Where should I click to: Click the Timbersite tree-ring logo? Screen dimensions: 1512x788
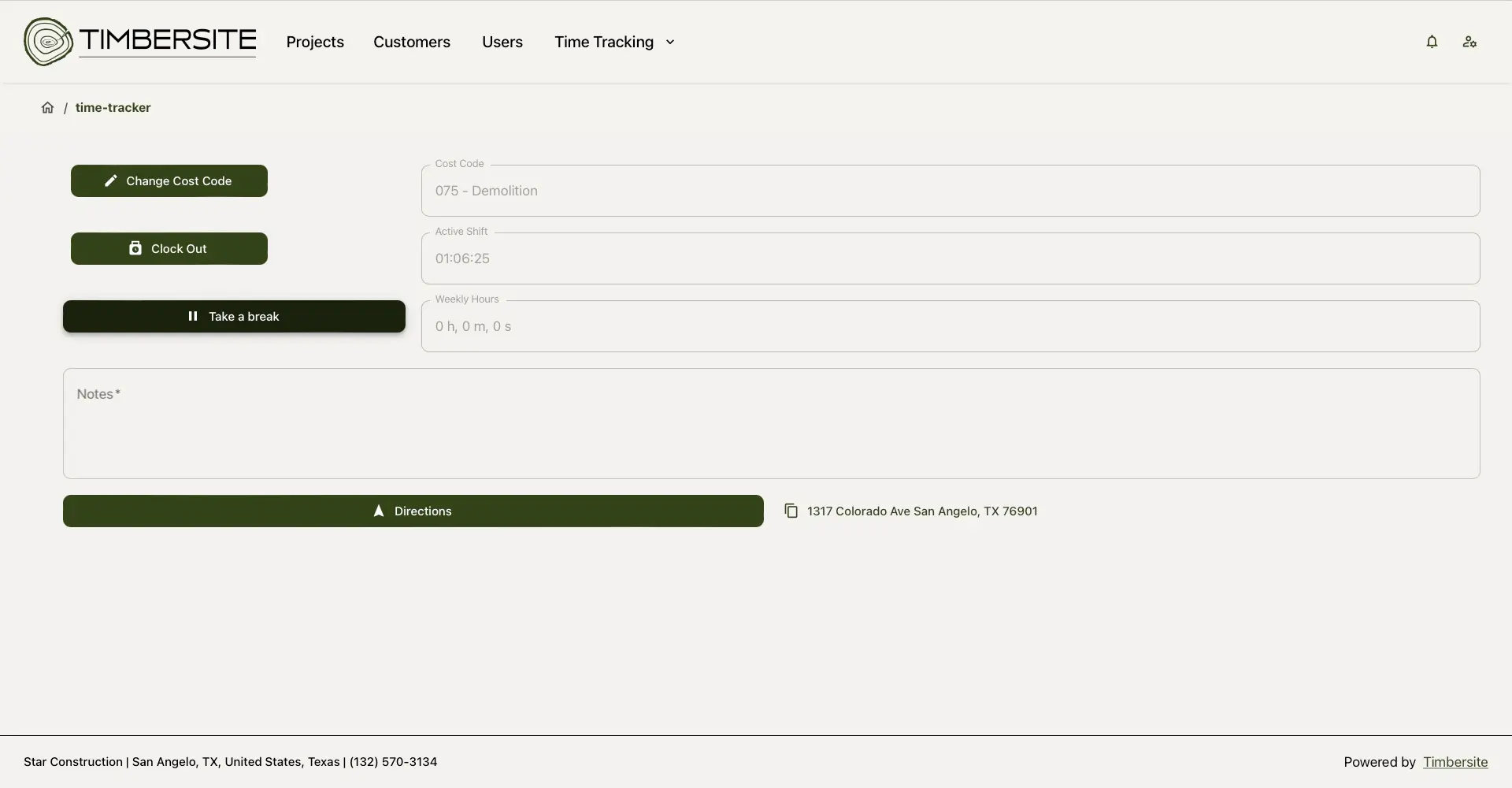[x=48, y=42]
